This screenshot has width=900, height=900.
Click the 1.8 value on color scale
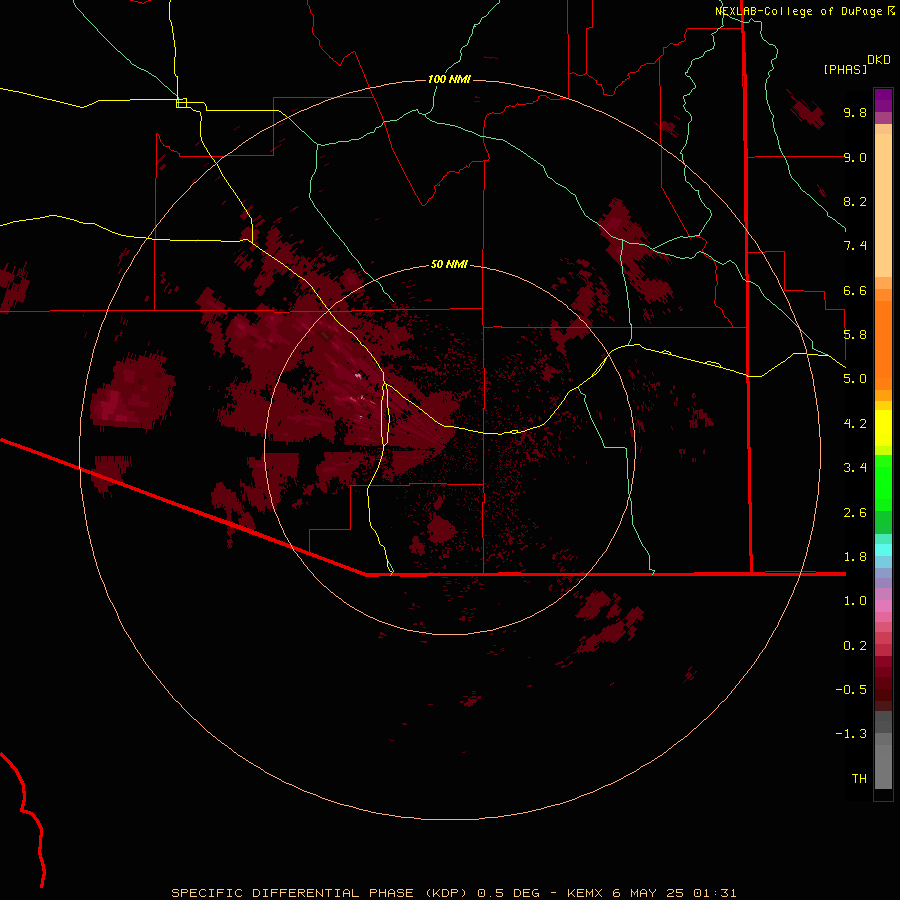[855, 557]
